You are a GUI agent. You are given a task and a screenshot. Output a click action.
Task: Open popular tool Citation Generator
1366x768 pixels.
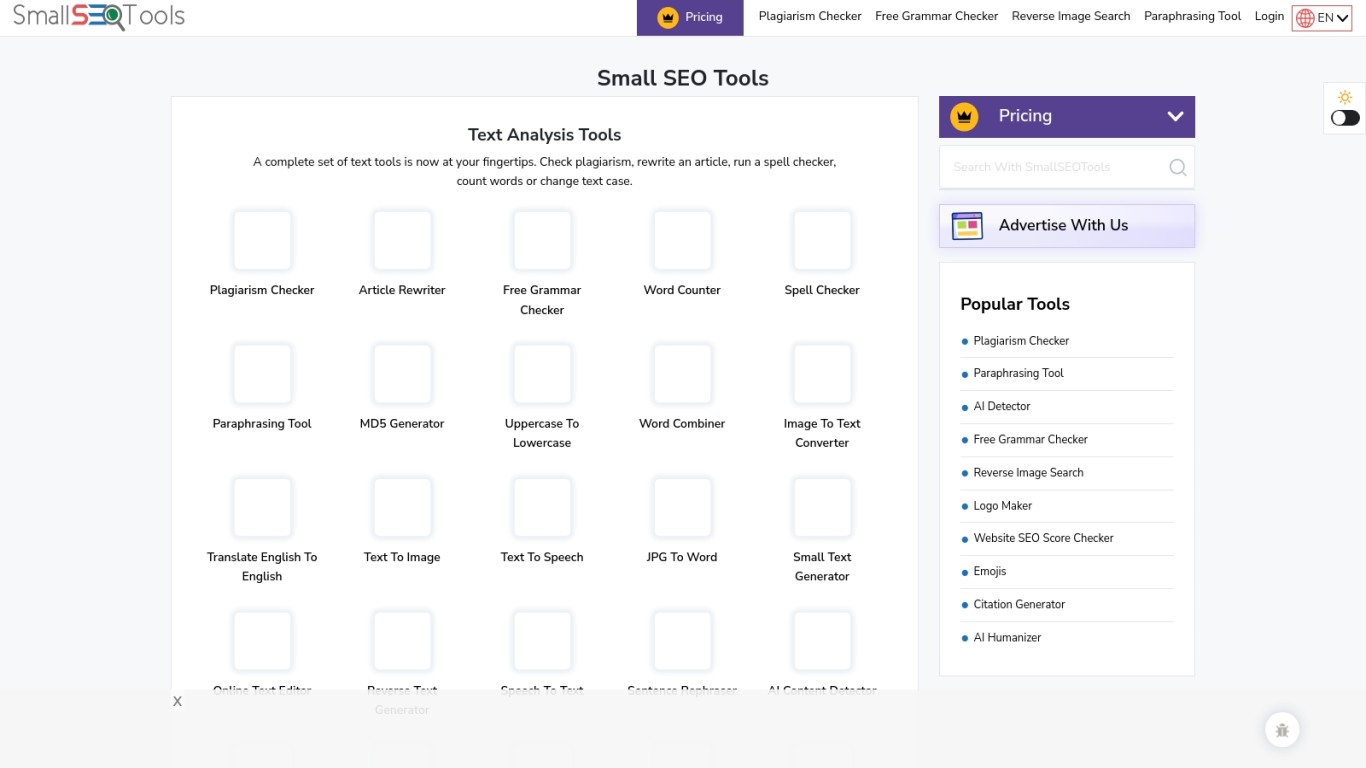1019,604
